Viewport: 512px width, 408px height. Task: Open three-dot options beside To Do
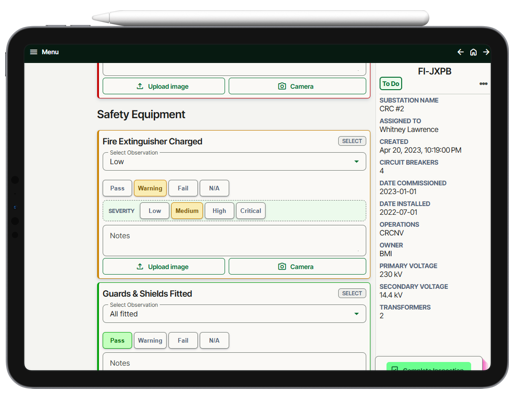(483, 84)
